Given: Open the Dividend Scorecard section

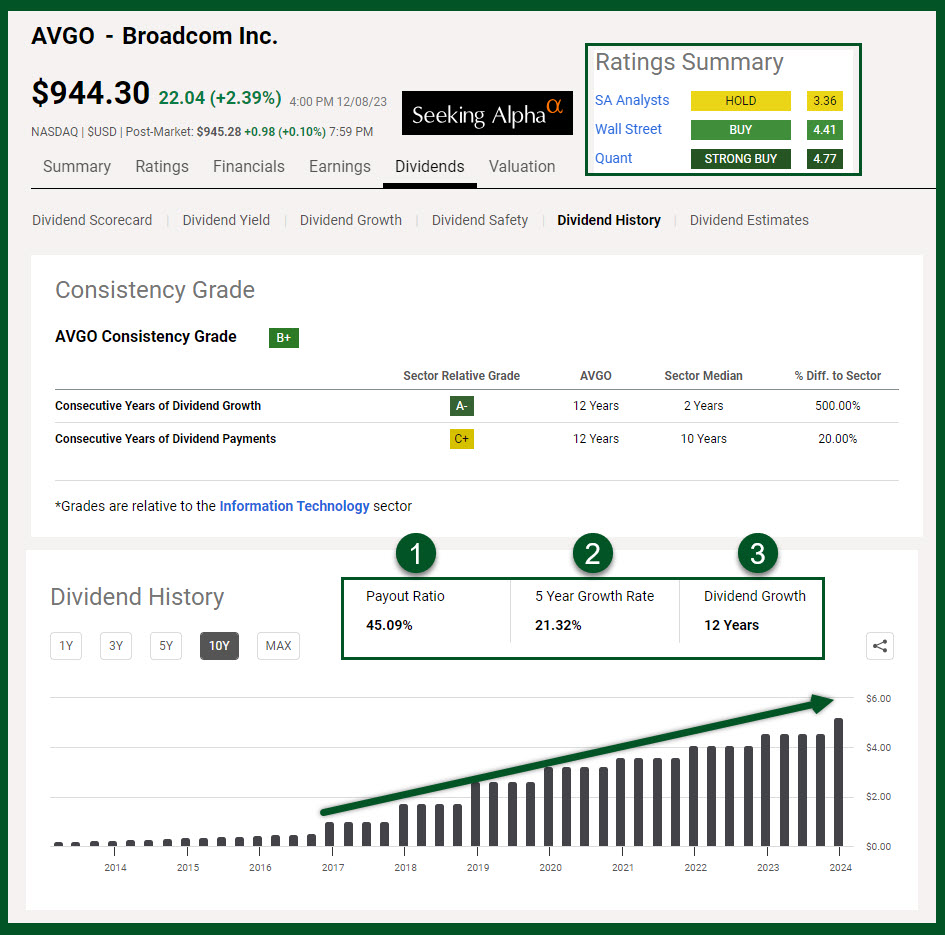Looking at the screenshot, I should [92, 220].
